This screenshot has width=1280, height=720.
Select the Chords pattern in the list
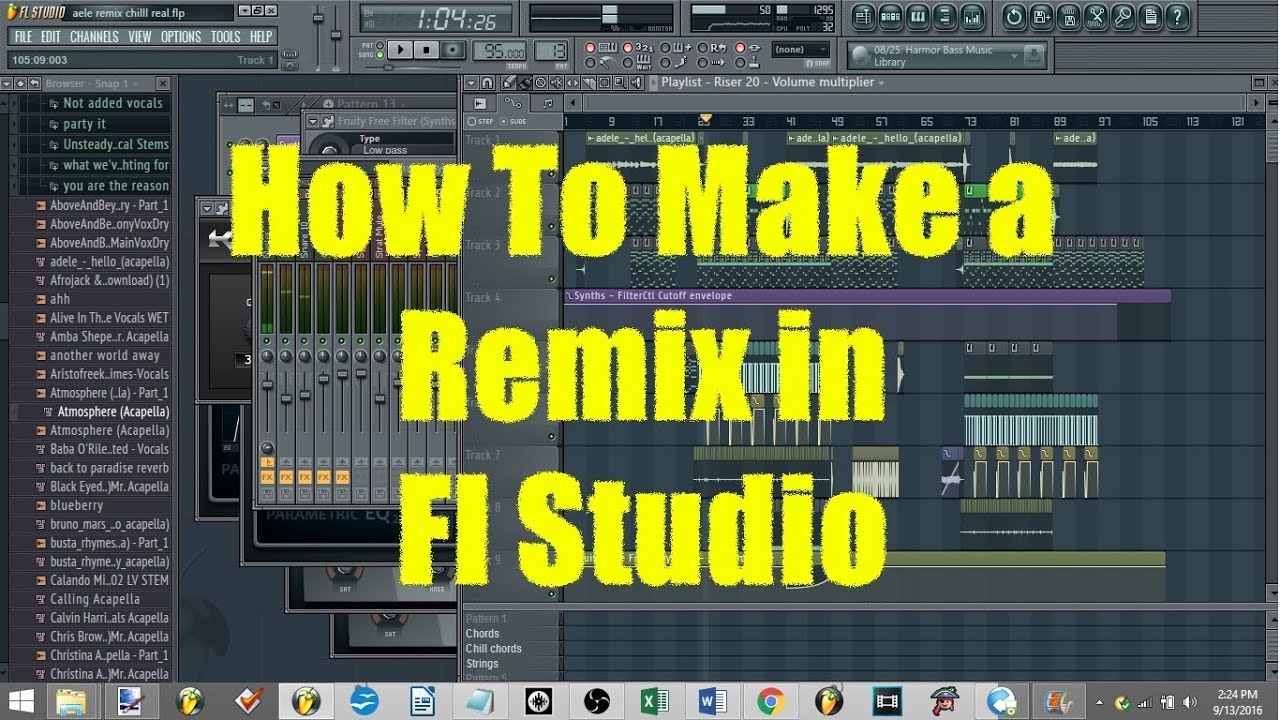pyautogui.click(x=482, y=634)
